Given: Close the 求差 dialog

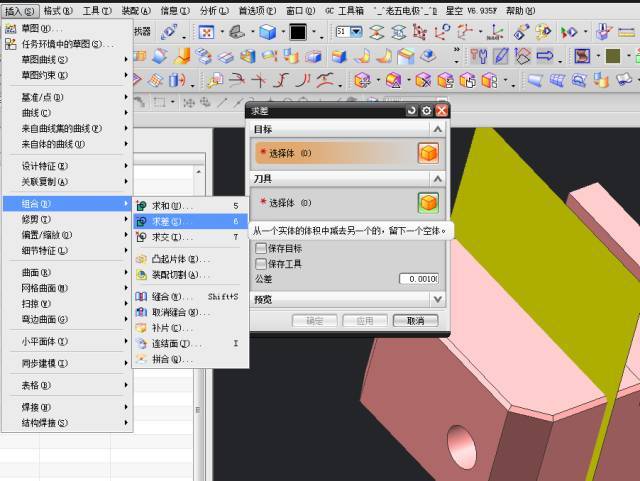Looking at the screenshot, I should 441,111.
